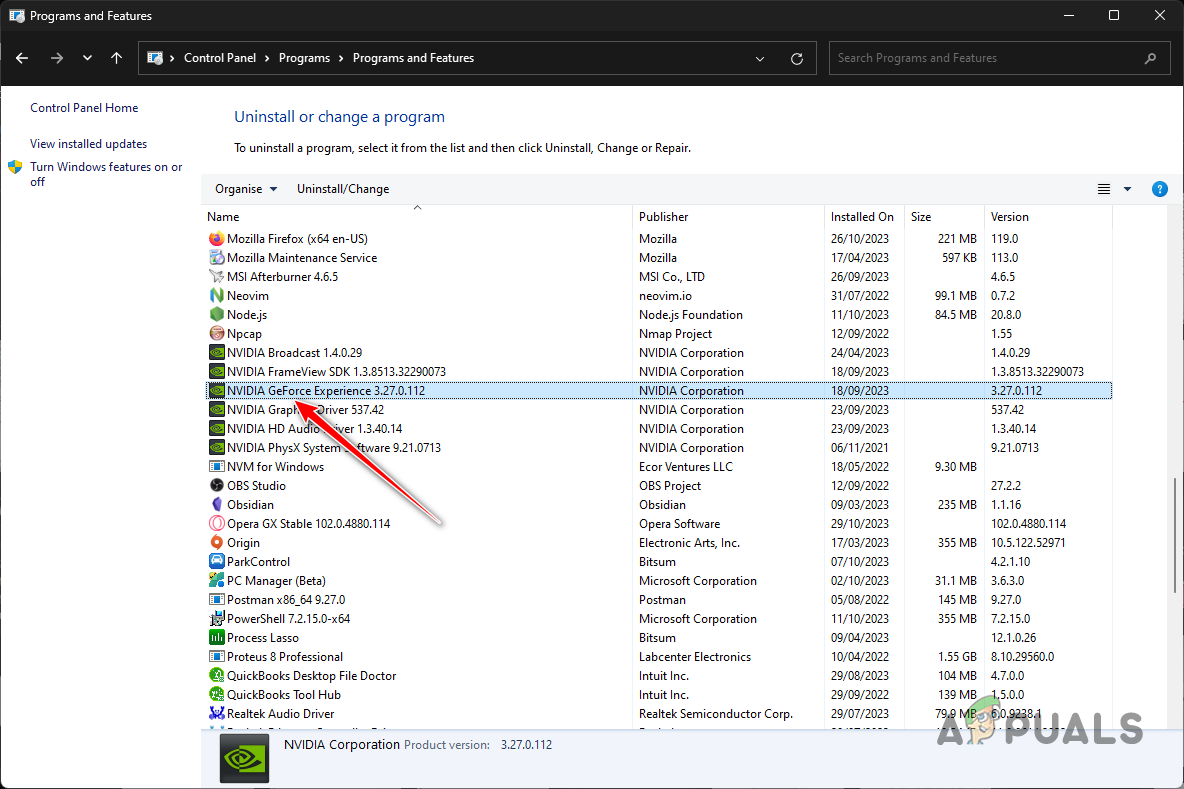Open Help using the blue question mark icon
The height and width of the screenshot is (789, 1184).
[1159, 188]
